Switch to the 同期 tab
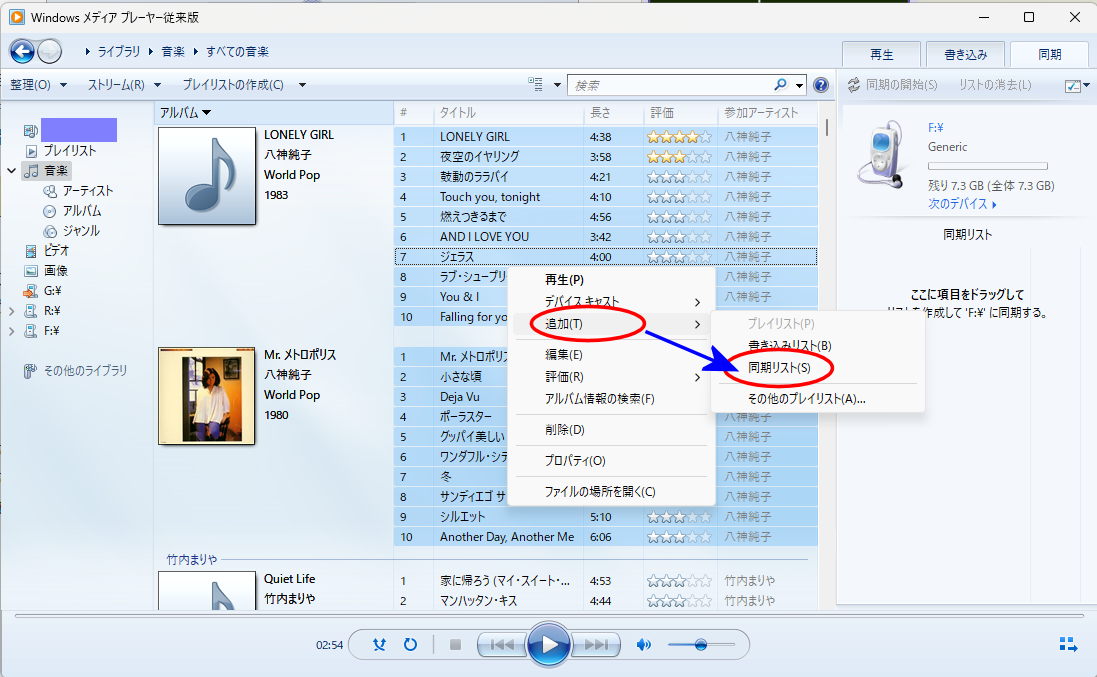The image size is (1097, 677). (x=1049, y=55)
